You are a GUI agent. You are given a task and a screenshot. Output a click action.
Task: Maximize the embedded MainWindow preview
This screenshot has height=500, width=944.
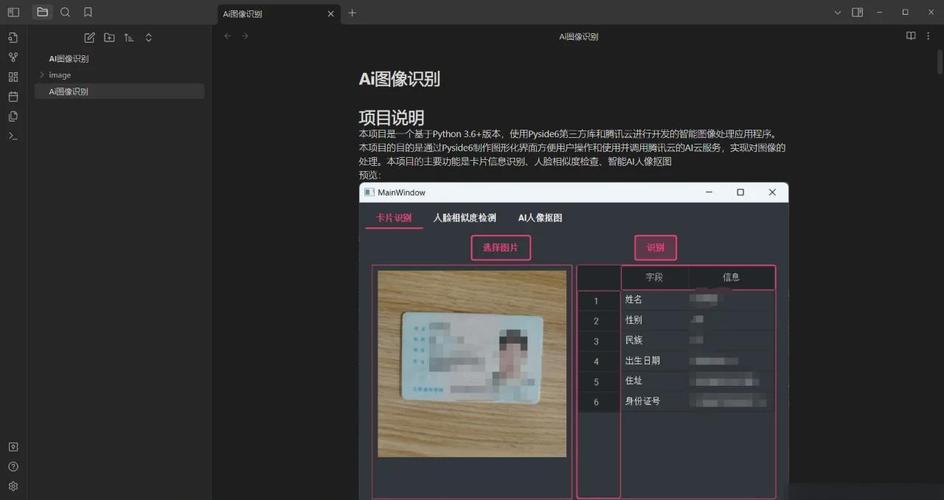coord(741,193)
